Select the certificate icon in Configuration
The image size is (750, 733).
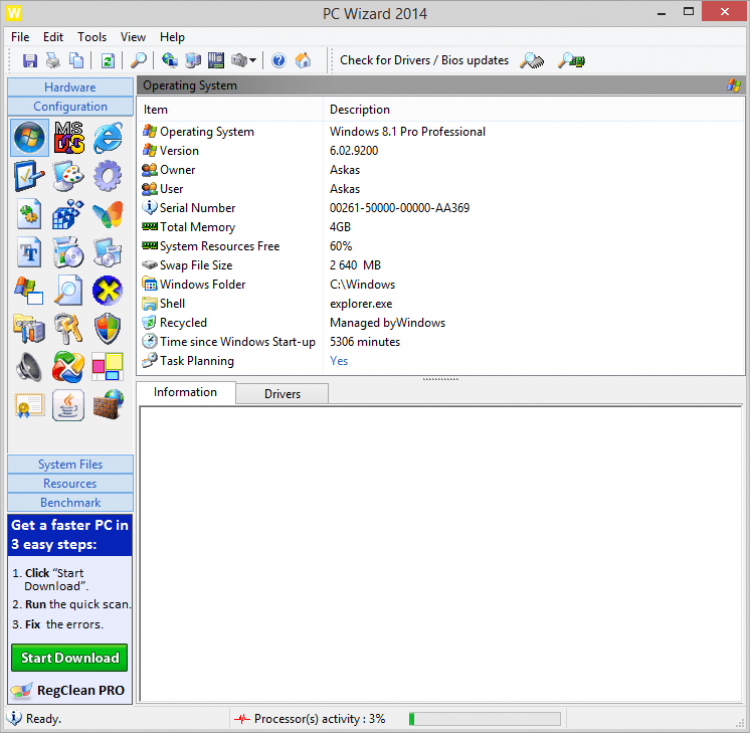(30, 405)
